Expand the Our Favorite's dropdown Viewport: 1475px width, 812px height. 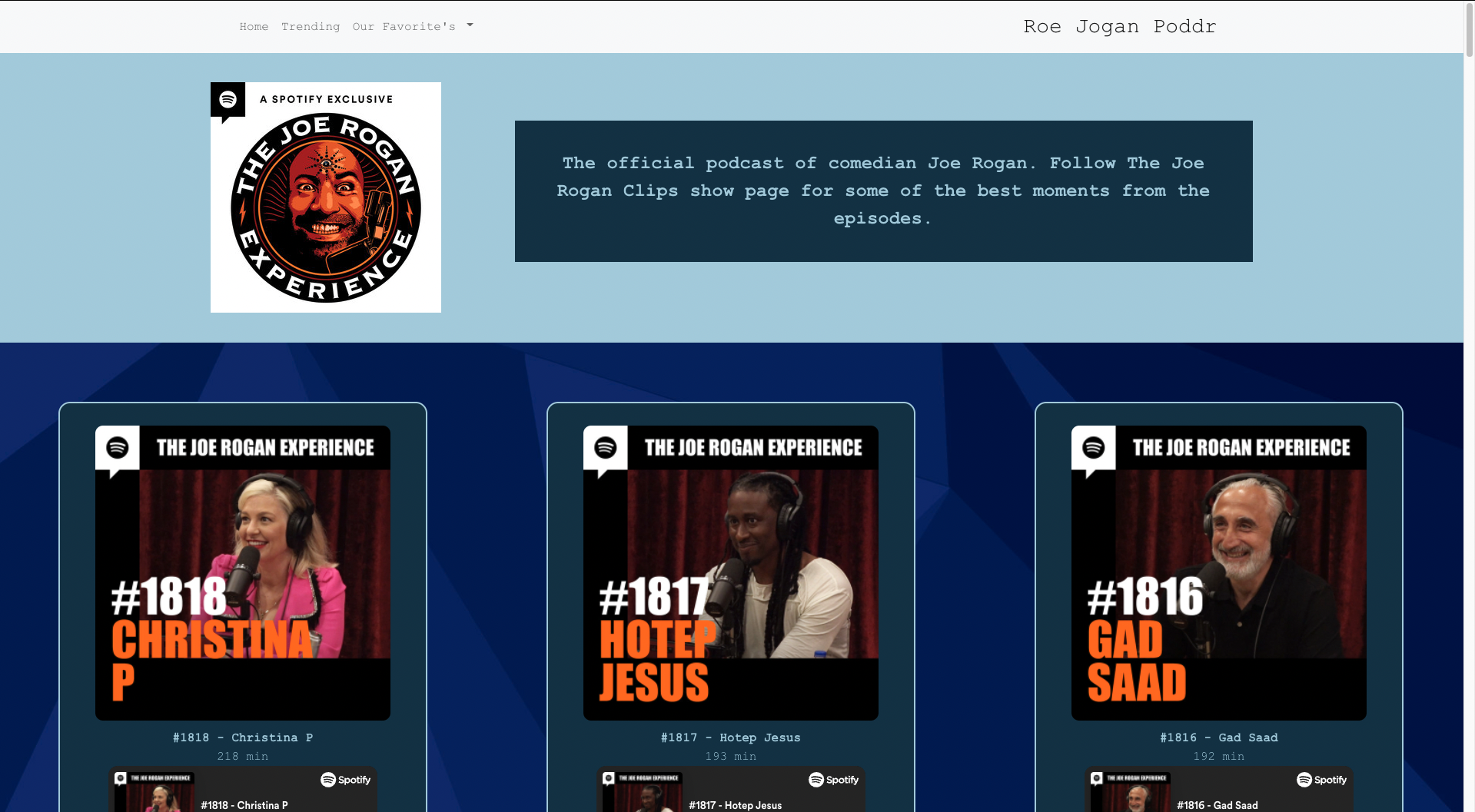coord(413,27)
